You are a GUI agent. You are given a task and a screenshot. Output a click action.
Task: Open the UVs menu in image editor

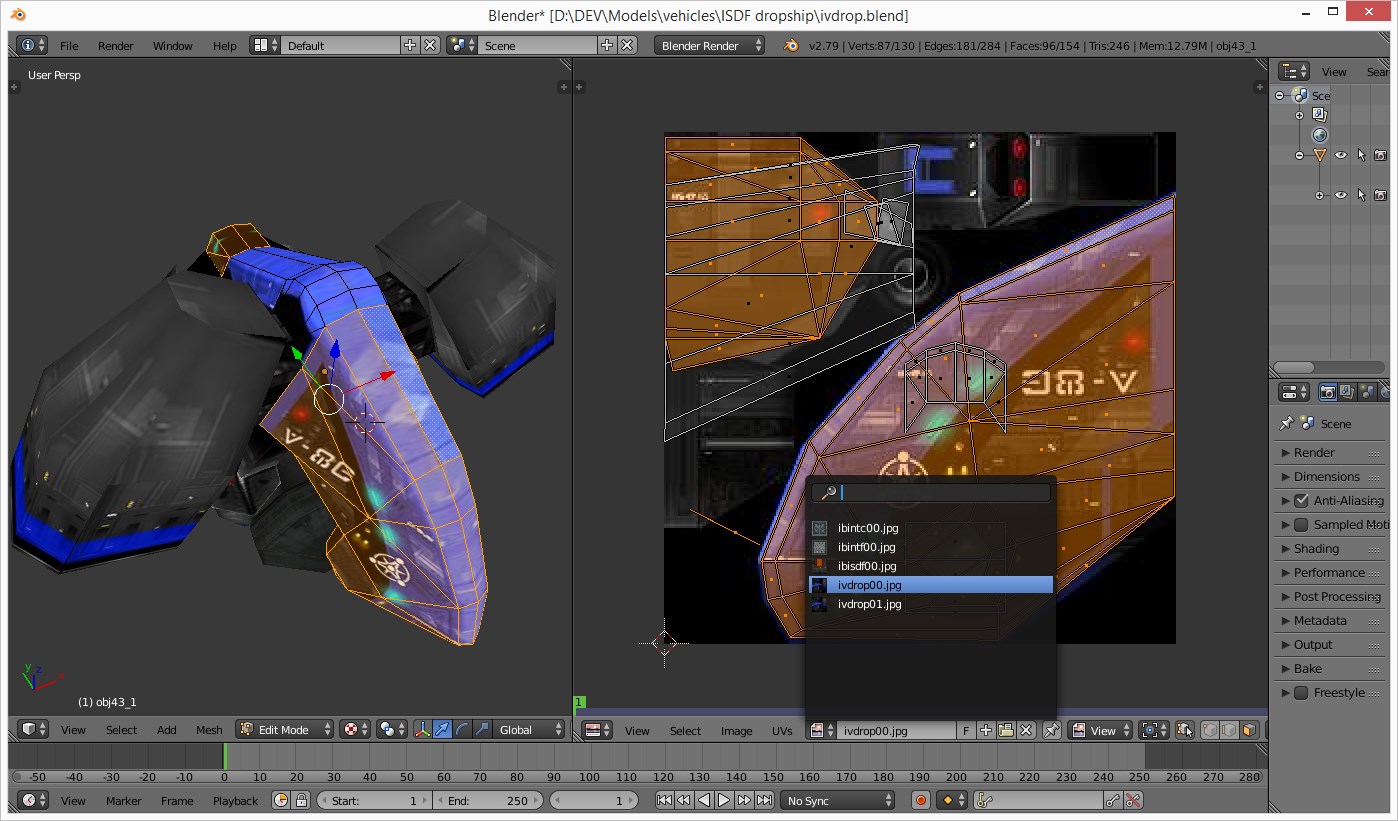point(782,731)
